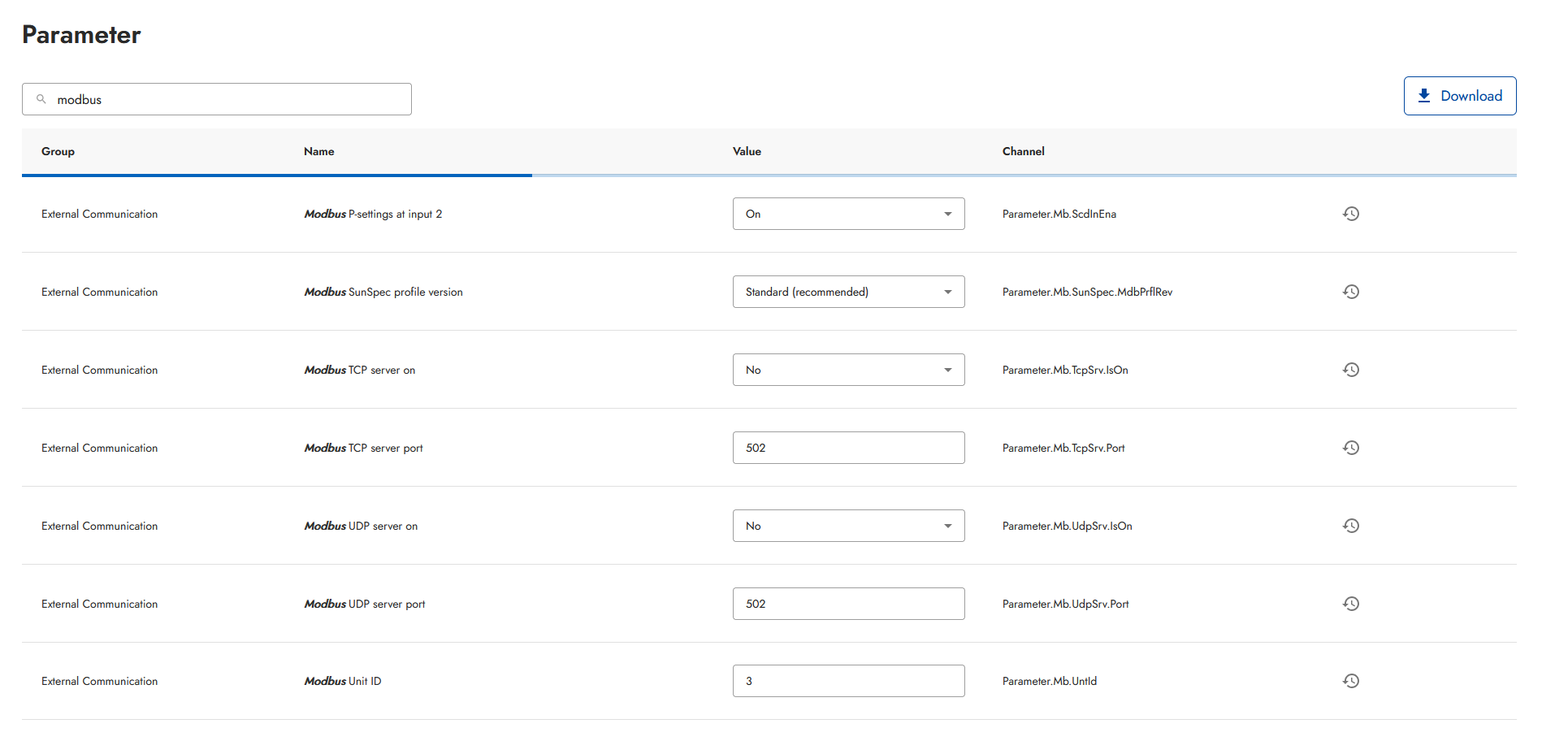Show history for Modbus TCP server port
This screenshot has height=754, width=1568.
(1351, 448)
